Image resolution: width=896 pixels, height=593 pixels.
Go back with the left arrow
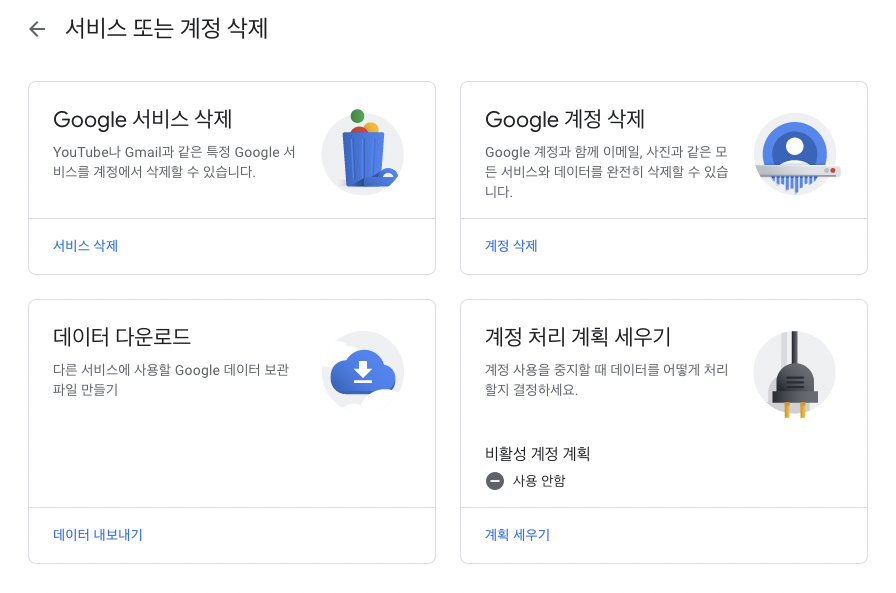[37, 29]
